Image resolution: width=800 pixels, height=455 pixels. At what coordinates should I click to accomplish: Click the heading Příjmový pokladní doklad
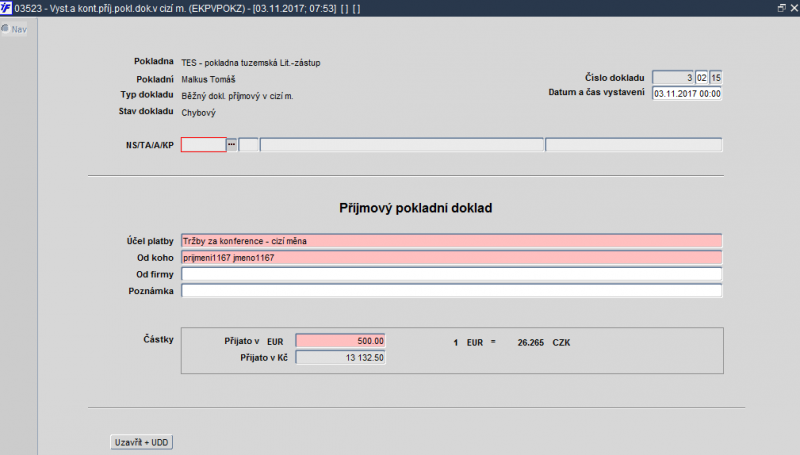[x=416, y=208]
